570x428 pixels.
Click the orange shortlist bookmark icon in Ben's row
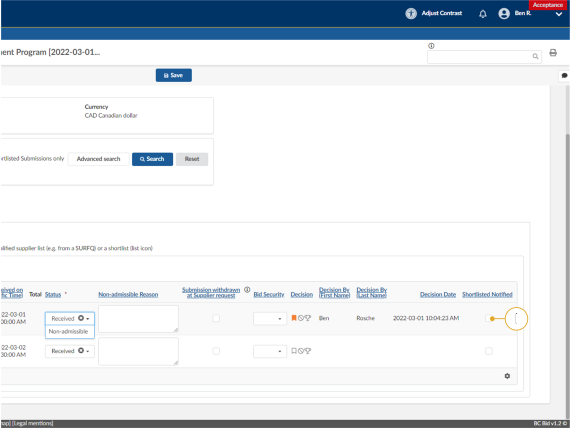(294, 318)
